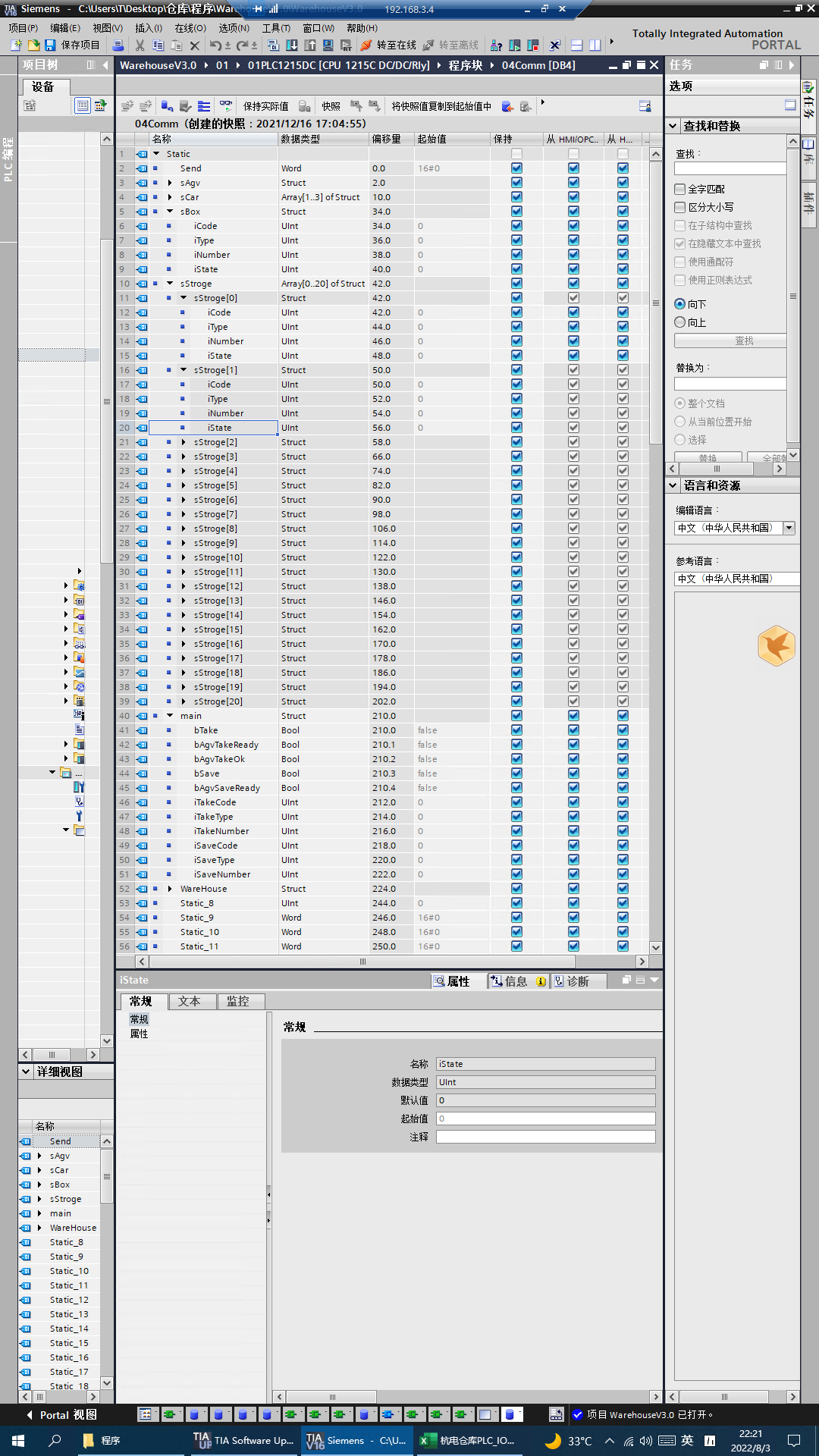819x1456 pixels.
Task: Open the Windows Start menu
Action: pos(18,1440)
